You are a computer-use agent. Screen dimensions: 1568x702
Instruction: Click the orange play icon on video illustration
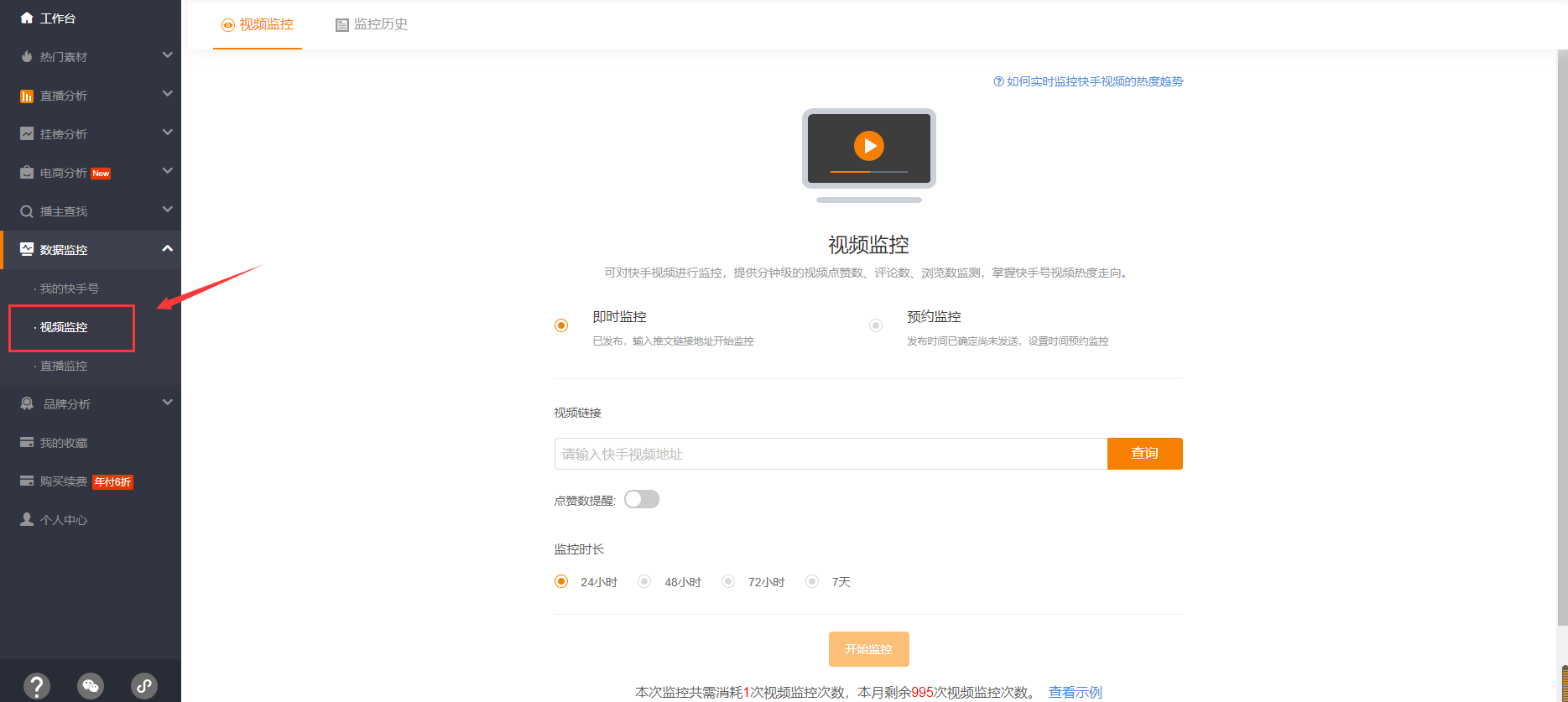[x=868, y=146]
